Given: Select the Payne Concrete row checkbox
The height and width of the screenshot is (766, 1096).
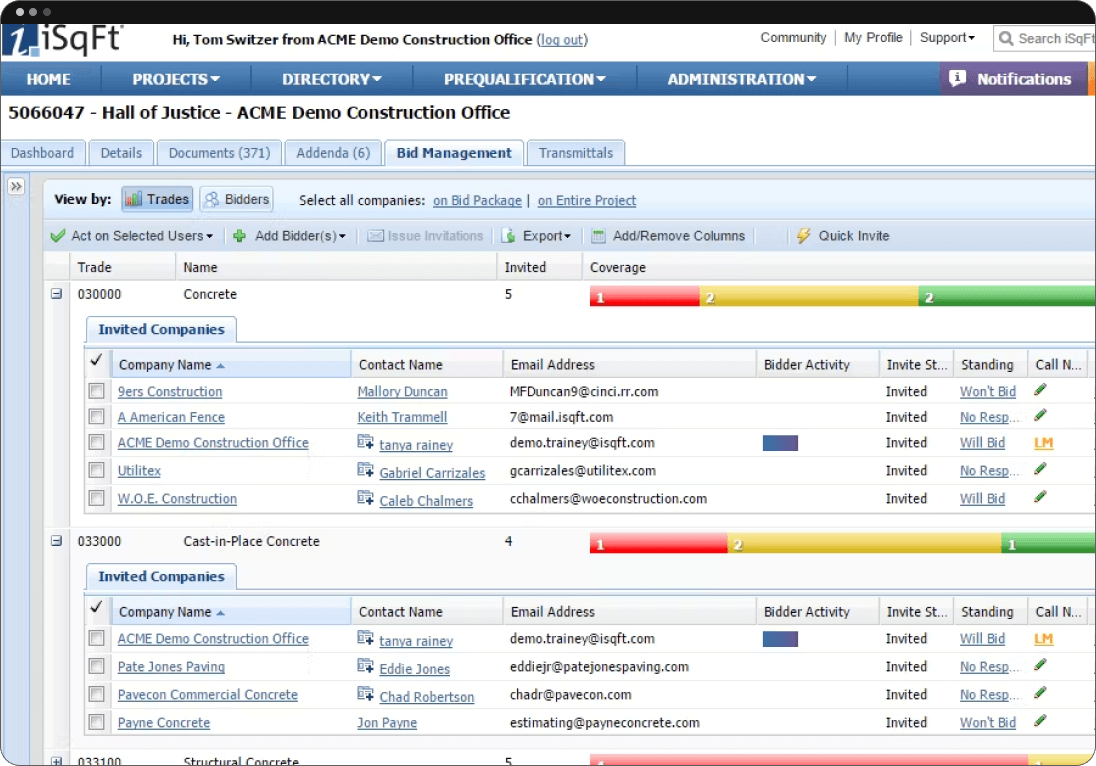Looking at the screenshot, I should click(x=97, y=722).
